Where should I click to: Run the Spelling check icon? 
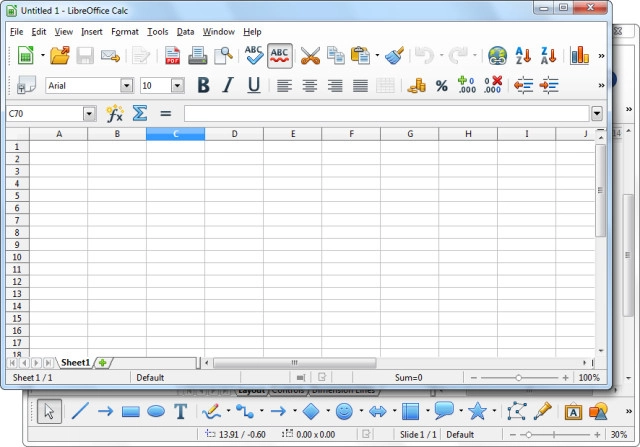coord(253,55)
